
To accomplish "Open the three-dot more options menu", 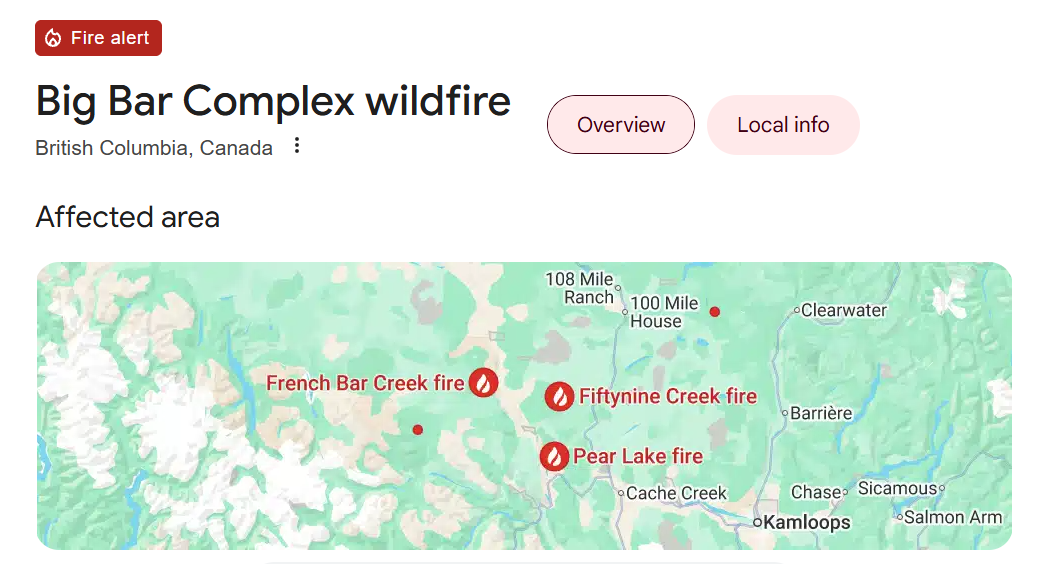I will tap(297, 146).
